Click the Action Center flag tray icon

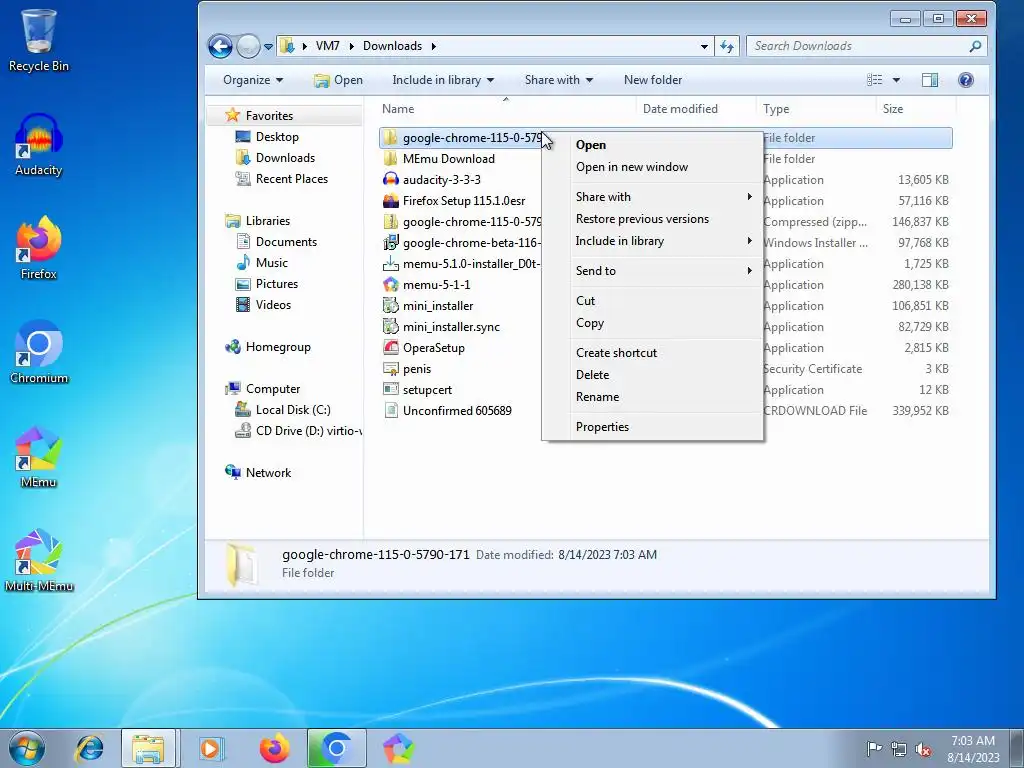click(873, 749)
